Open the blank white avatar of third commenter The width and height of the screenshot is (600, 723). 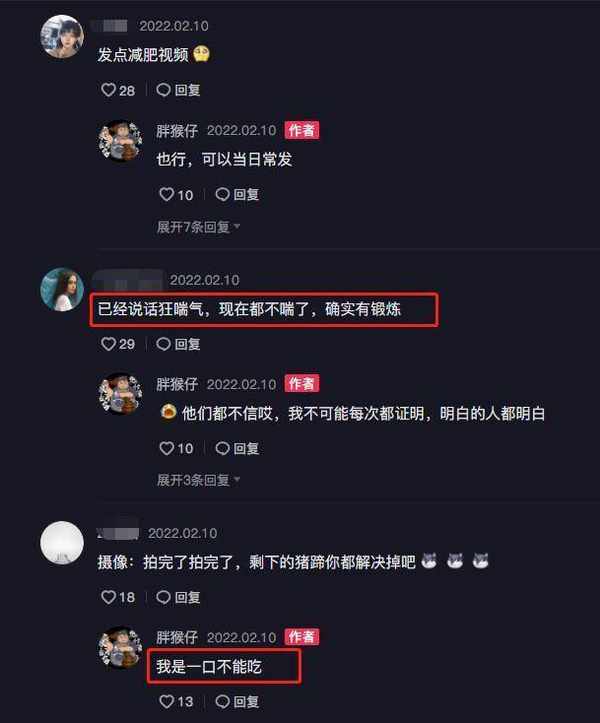click(x=62, y=543)
